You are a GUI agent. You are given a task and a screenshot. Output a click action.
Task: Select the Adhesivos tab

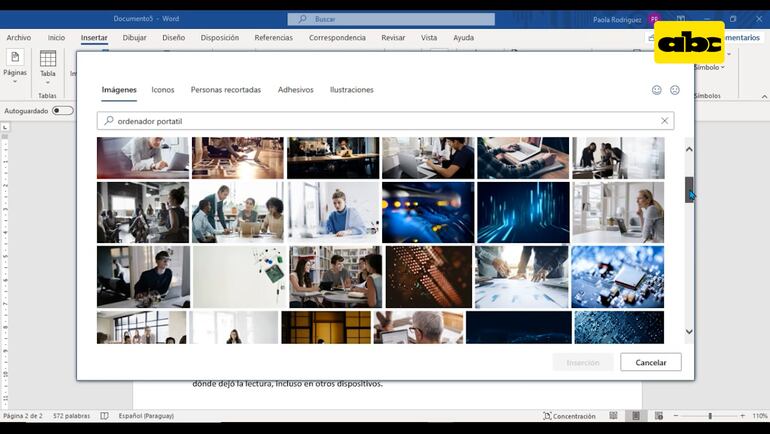[x=295, y=90]
